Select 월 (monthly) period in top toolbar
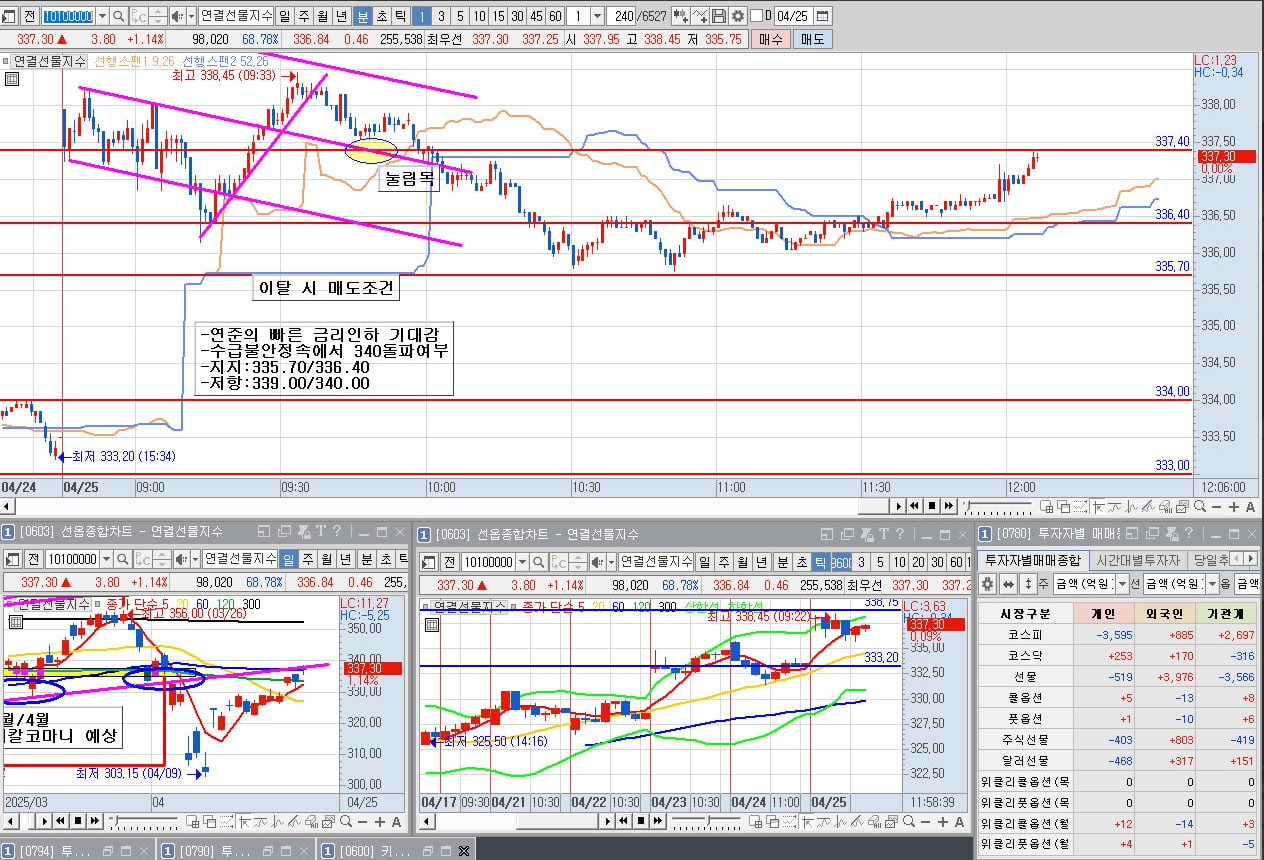 pyautogui.click(x=323, y=16)
